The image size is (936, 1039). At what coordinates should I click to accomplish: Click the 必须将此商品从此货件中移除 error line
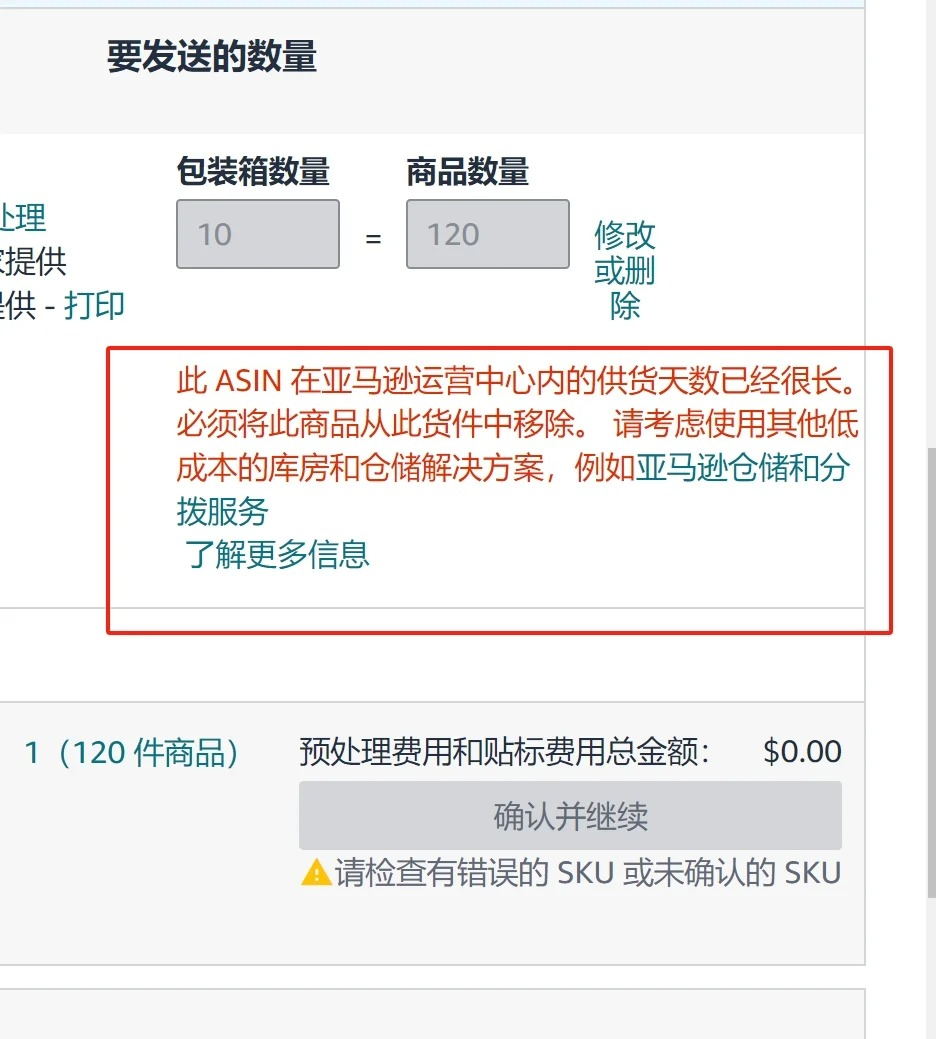point(382,424)
